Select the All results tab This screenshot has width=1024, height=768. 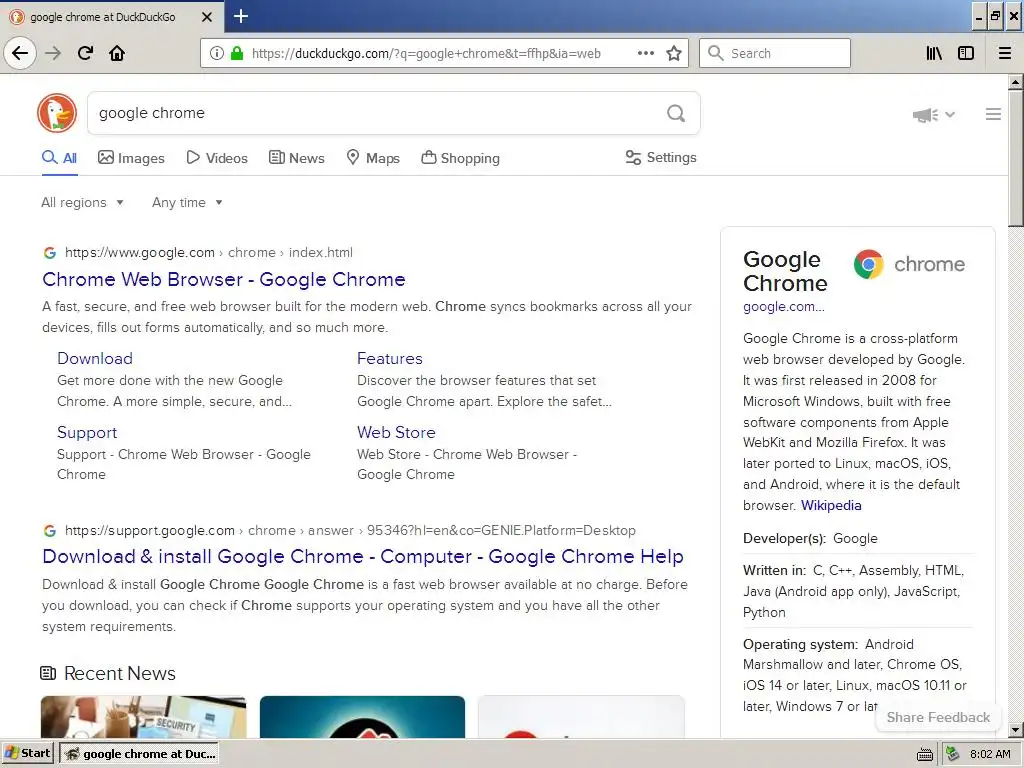coord(59,158)
